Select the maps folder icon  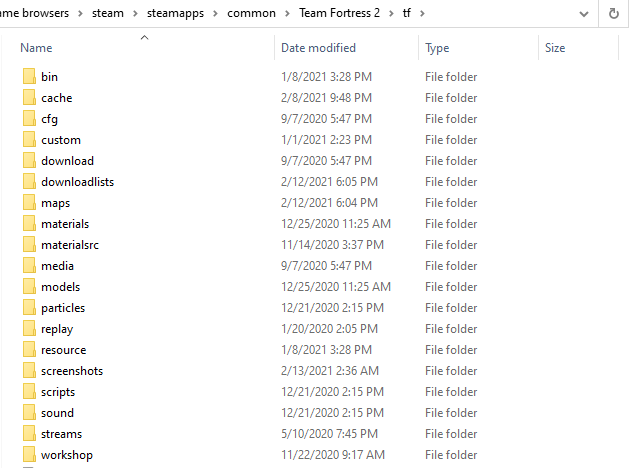click(28, 203)
